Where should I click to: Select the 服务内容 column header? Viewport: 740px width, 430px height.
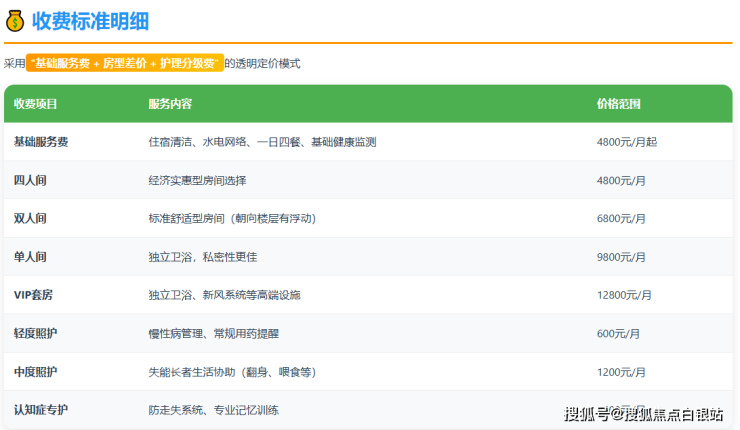170,104
